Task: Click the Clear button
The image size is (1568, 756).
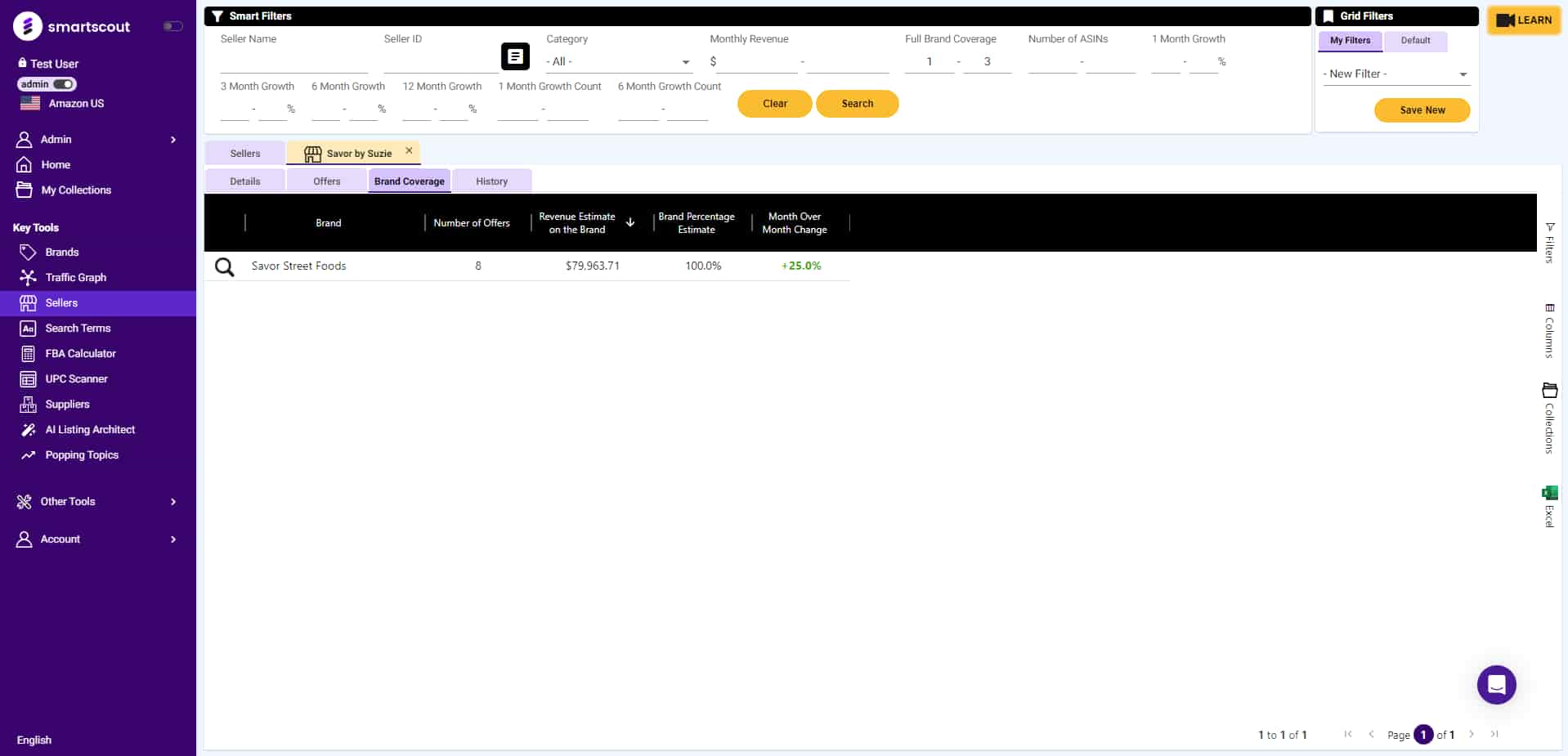Action: point(775,104)
